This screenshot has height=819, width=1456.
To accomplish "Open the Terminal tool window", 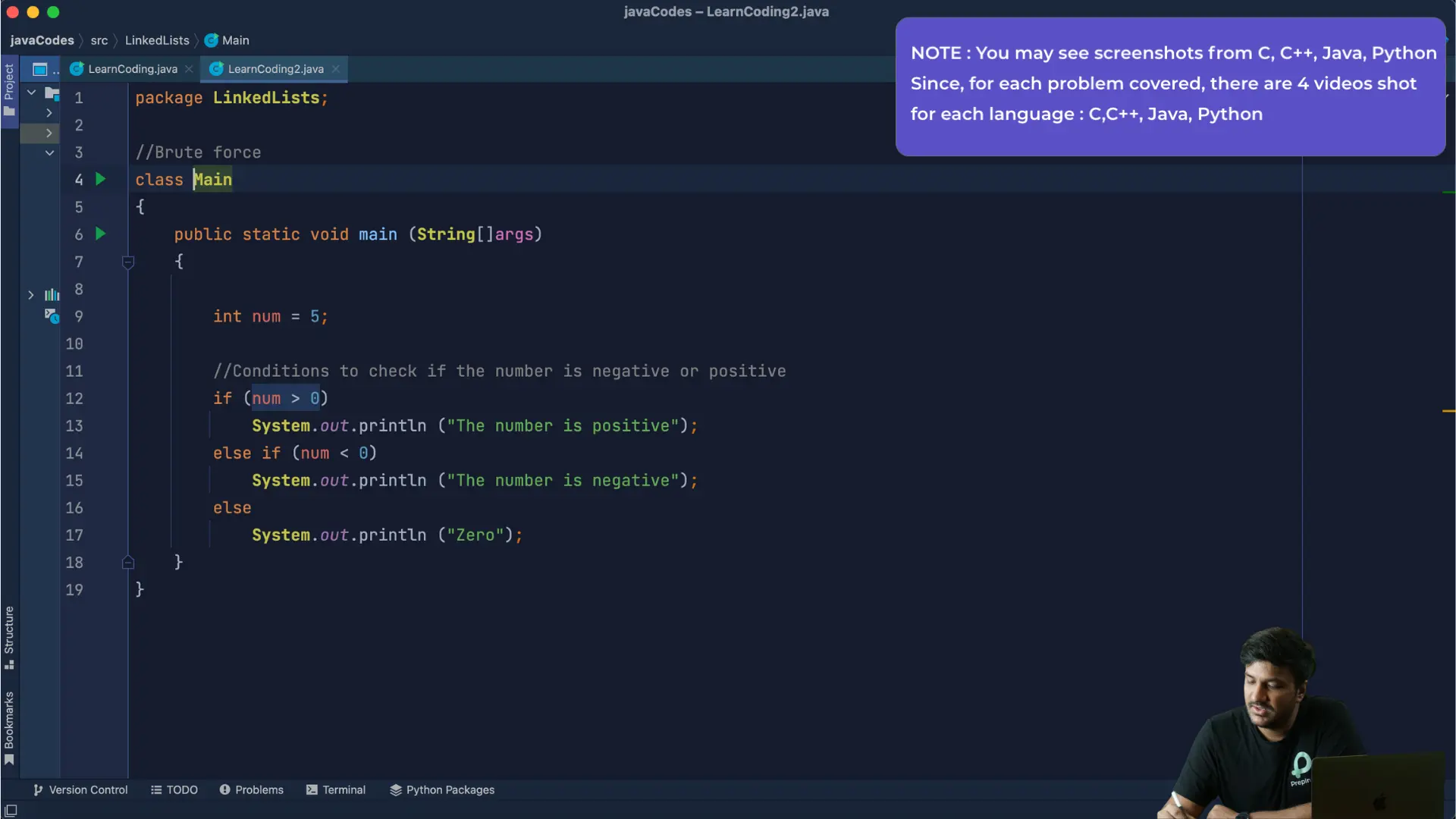I will point(335,790).
